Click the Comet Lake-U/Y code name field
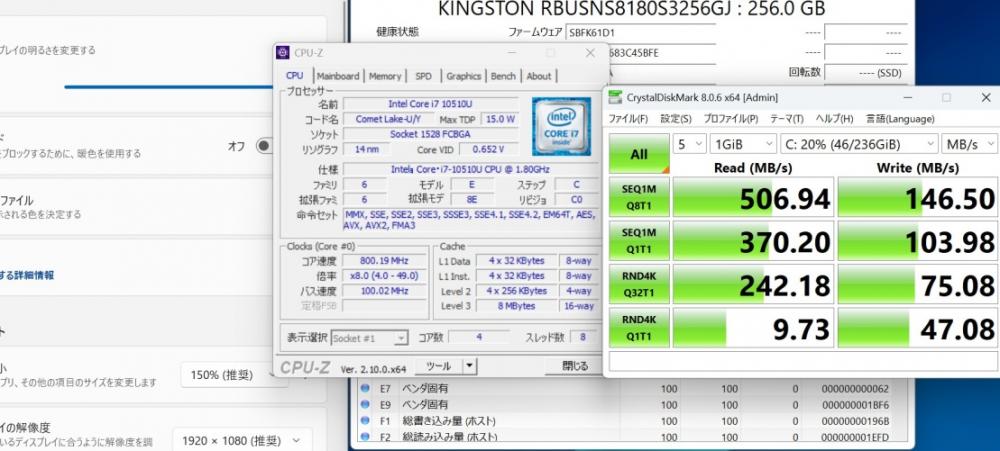The height and width of the screenshot is (451, 1000). click(x=388, y=119)
